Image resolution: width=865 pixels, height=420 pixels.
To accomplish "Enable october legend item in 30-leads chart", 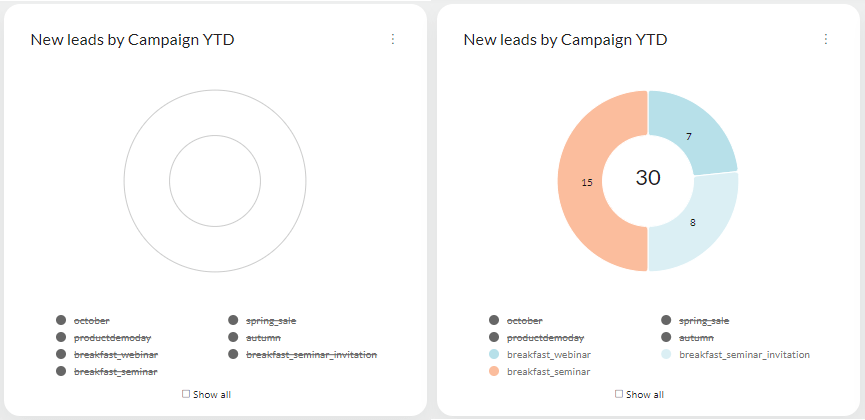I will [525, 320].
